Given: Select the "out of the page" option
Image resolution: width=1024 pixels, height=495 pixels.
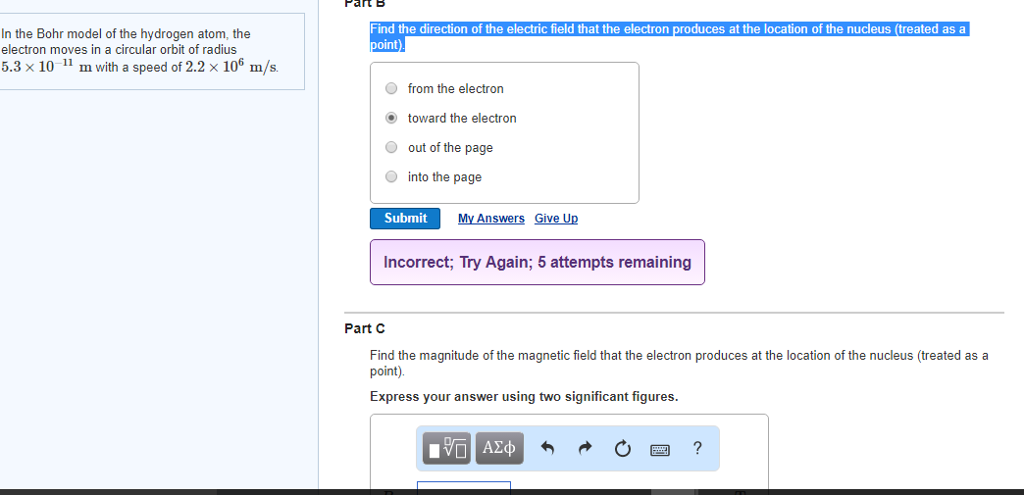Looking at the screenshot, I should (x=392, y=148).
